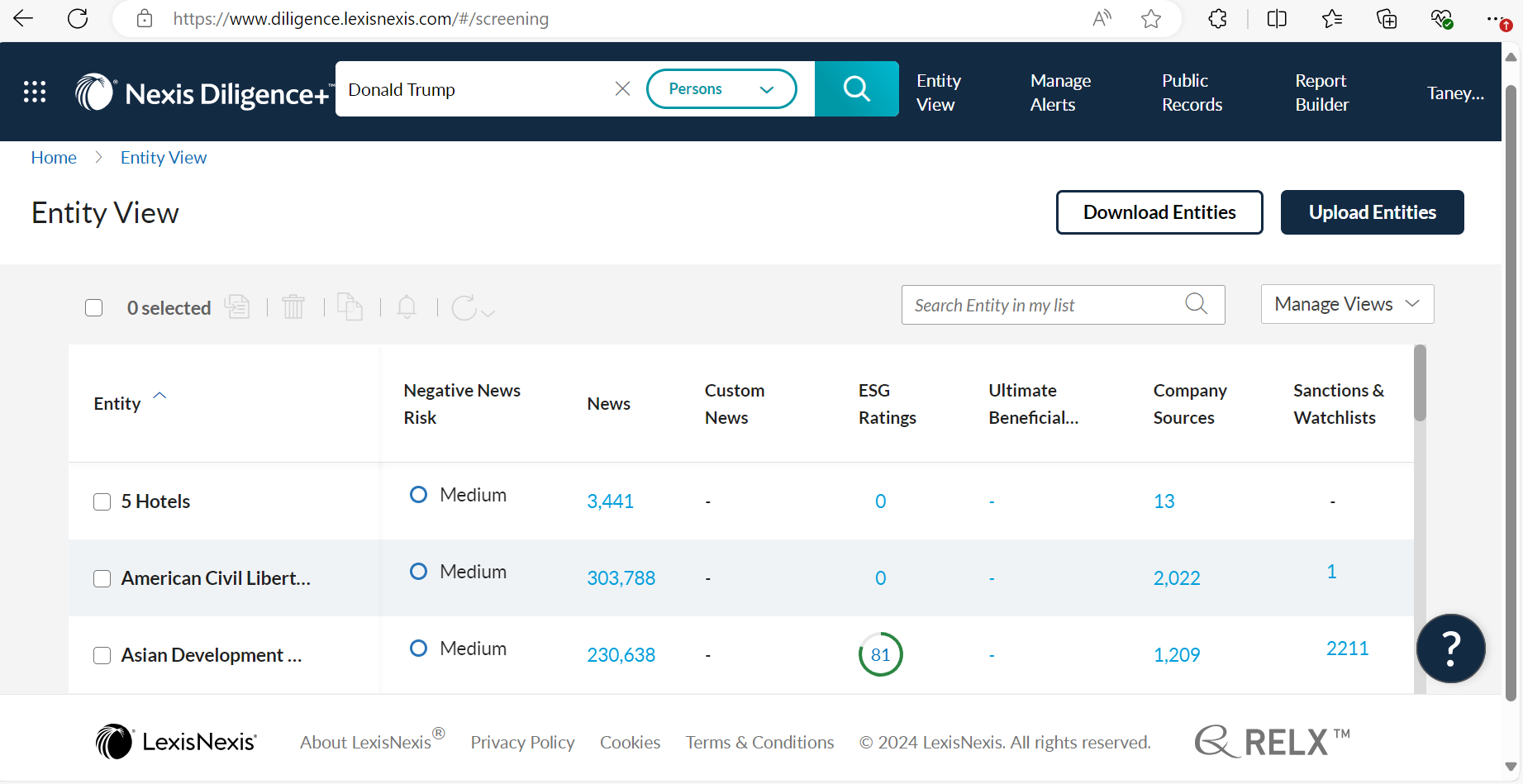Click the alert bell toolbar icon
The image size is (1523, 784).
pyautogui.click(x=407, y=306)
